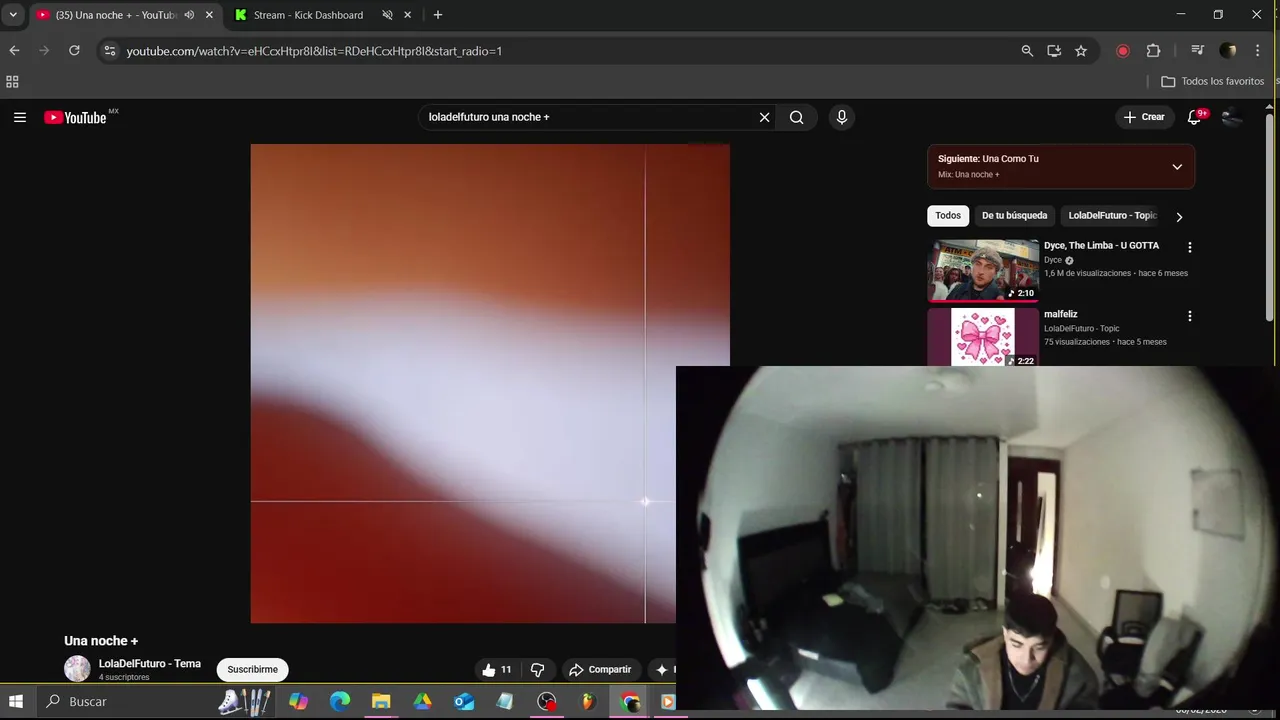Open the Dyce, The Limba - U GOTTA title

1101,246
